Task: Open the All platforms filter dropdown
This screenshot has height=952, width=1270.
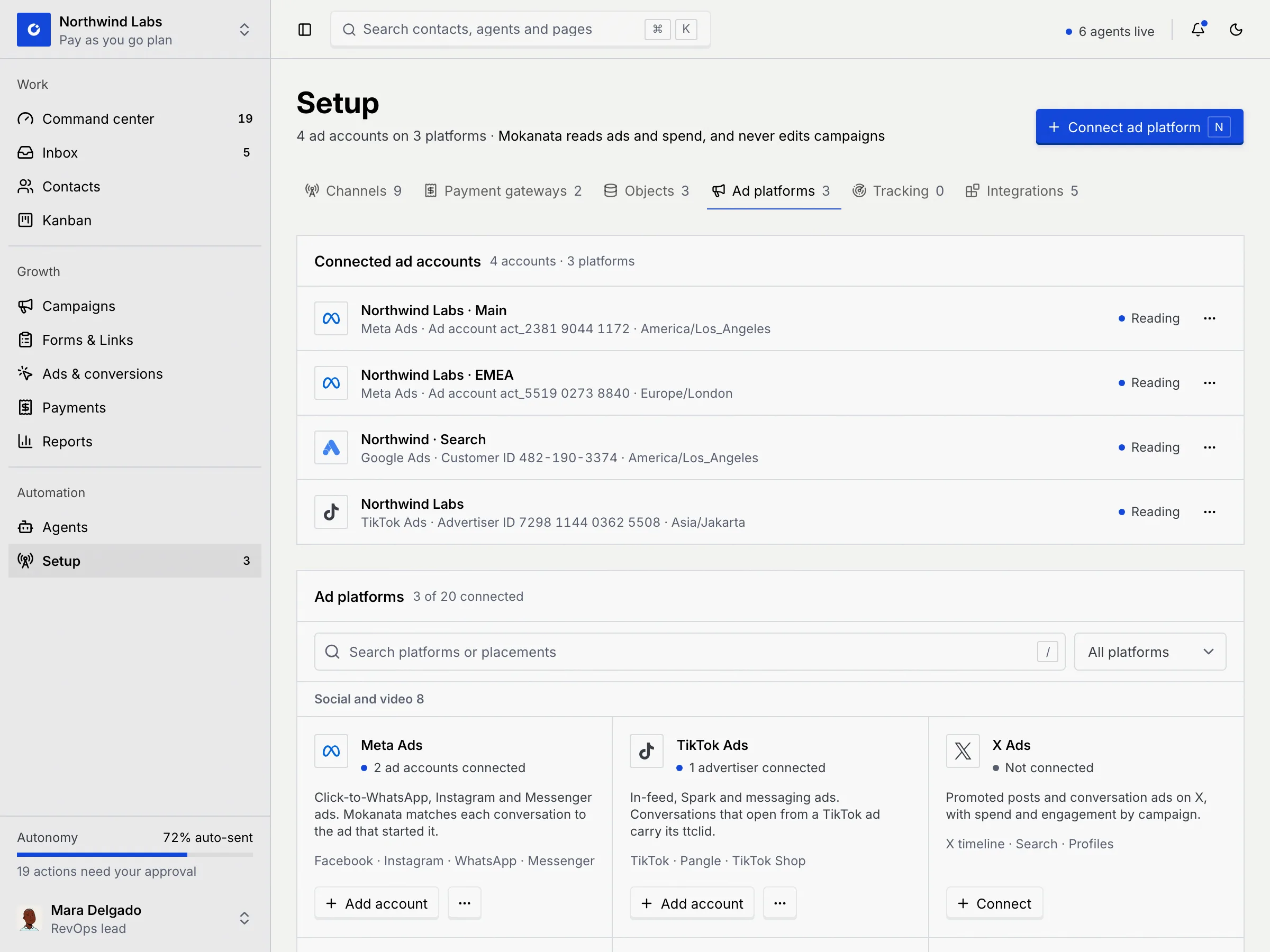Action: [1150, 652]
